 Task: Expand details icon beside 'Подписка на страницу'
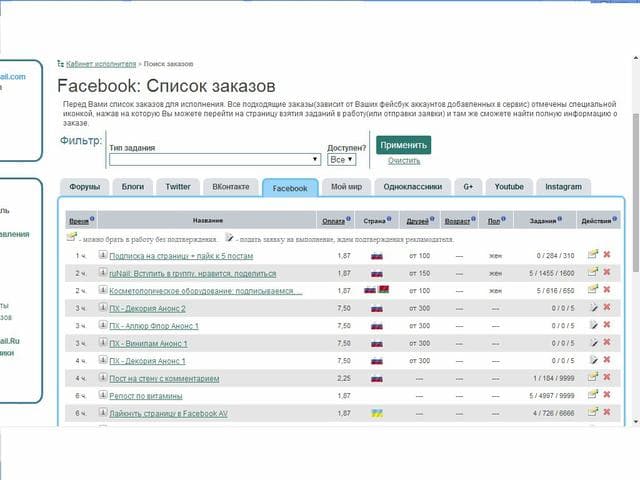click(x=103, y=255)
